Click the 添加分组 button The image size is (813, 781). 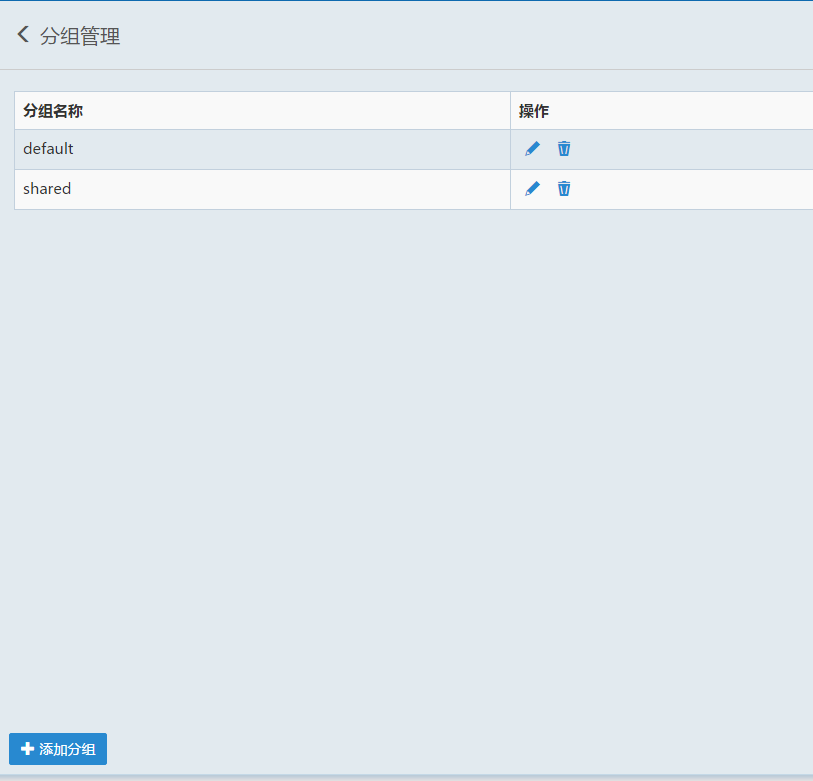58,749
